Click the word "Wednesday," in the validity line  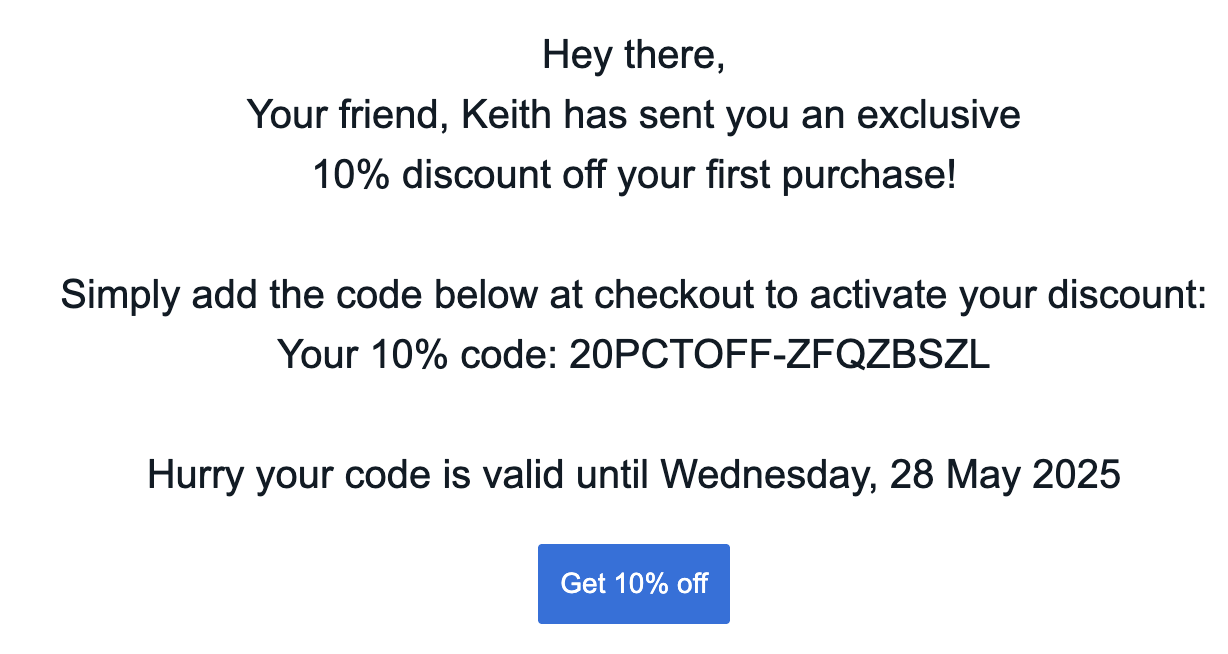769,475
